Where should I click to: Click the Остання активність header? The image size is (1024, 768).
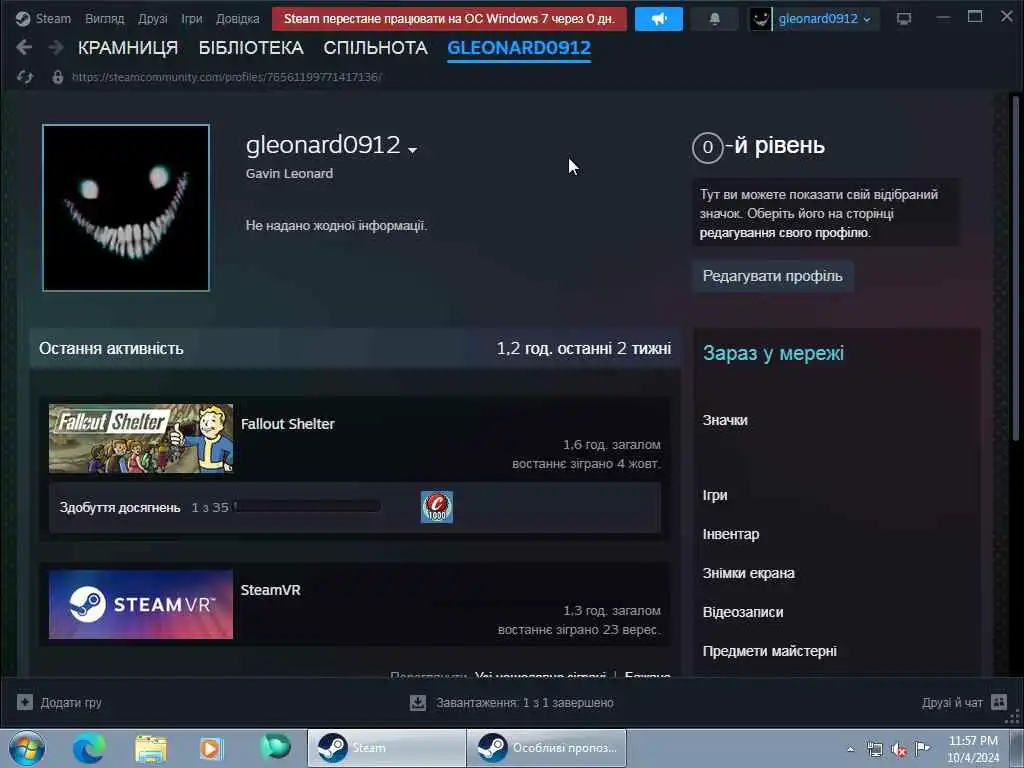pyautogui.click(x=111, y=349)
